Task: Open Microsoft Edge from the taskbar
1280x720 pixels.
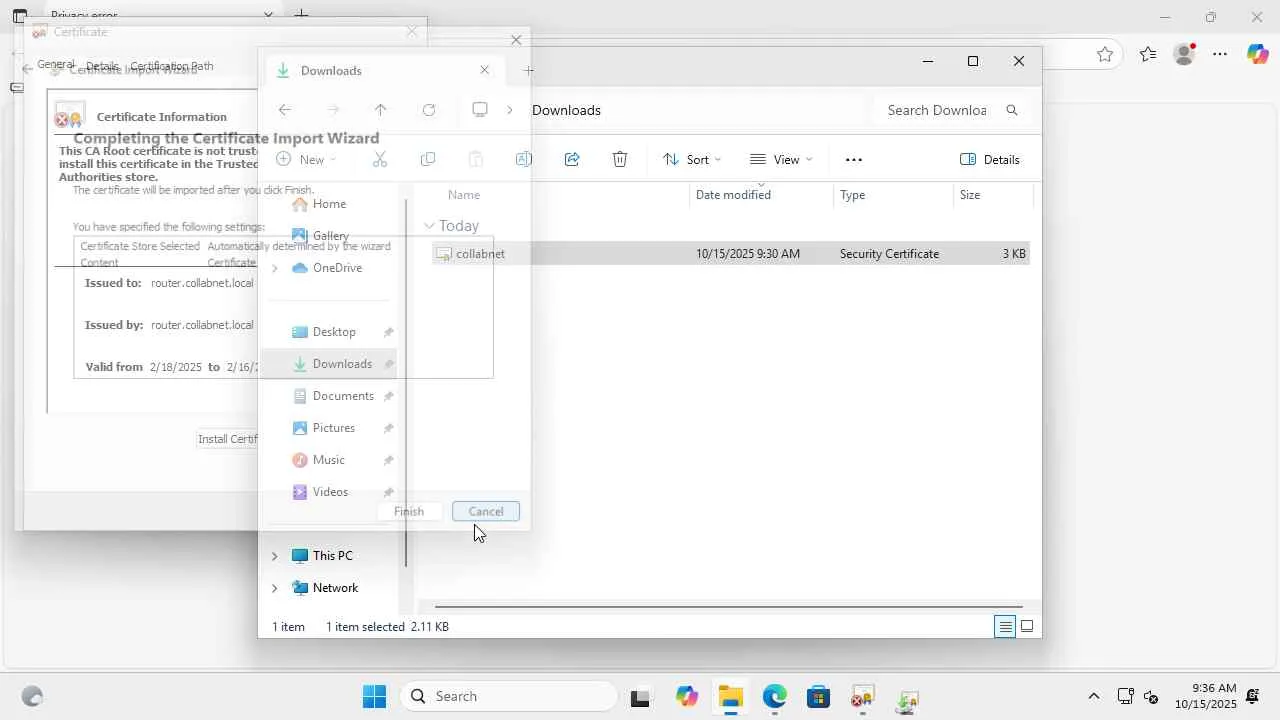Action: tap(775, 697)
